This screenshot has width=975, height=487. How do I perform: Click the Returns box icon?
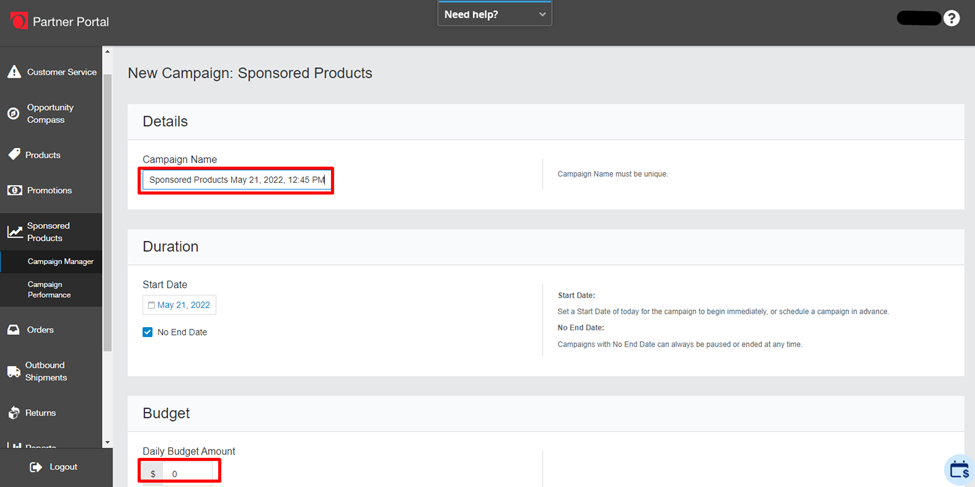tap(14, 413)
